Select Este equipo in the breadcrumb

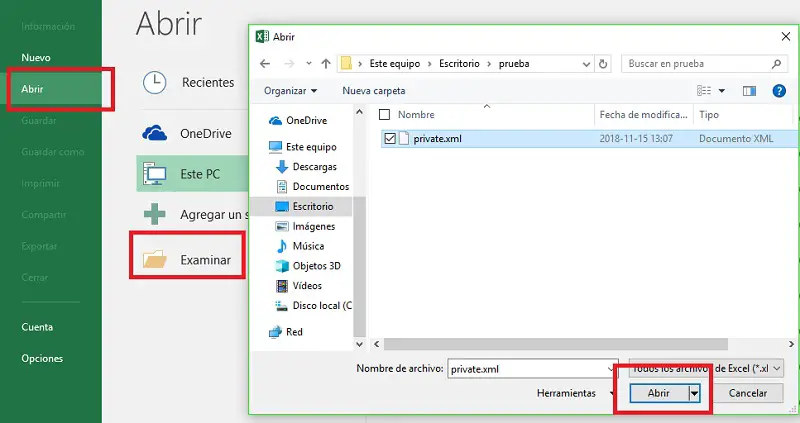click(x=394, y=64)
